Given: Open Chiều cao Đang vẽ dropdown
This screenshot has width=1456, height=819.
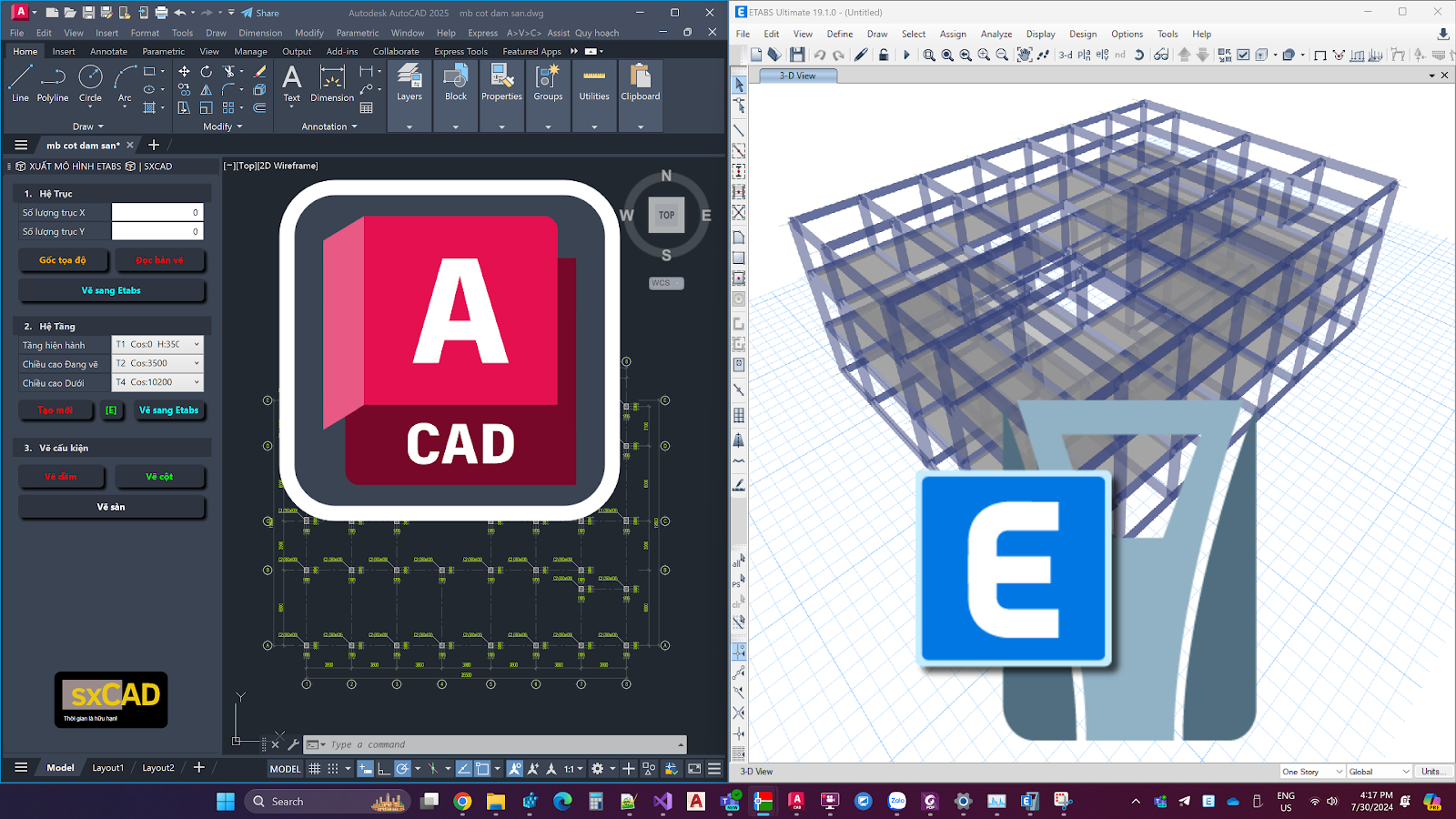Looking at the screenshot, I should point(157,363).
